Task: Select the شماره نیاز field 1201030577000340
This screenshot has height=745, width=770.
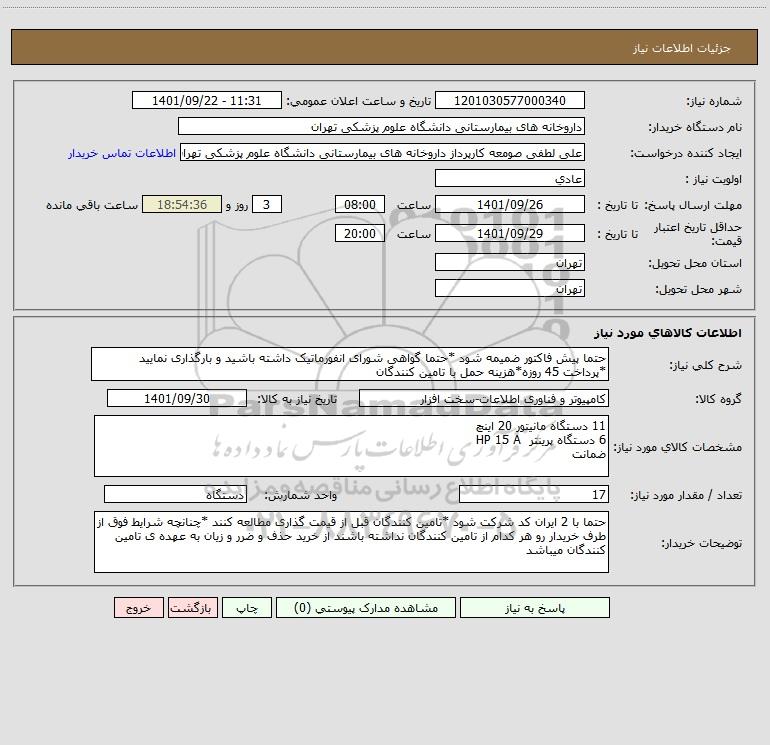Action: (x=510, y=100)
